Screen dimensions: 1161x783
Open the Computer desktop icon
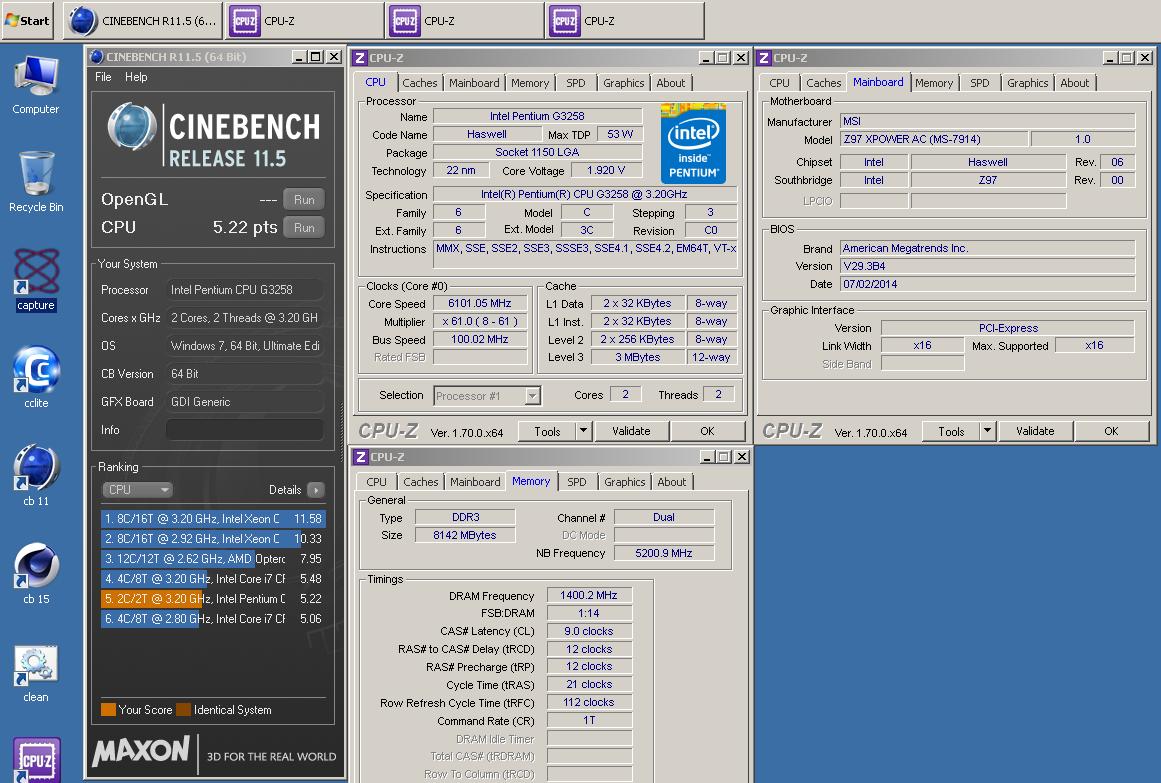[36, 84]
